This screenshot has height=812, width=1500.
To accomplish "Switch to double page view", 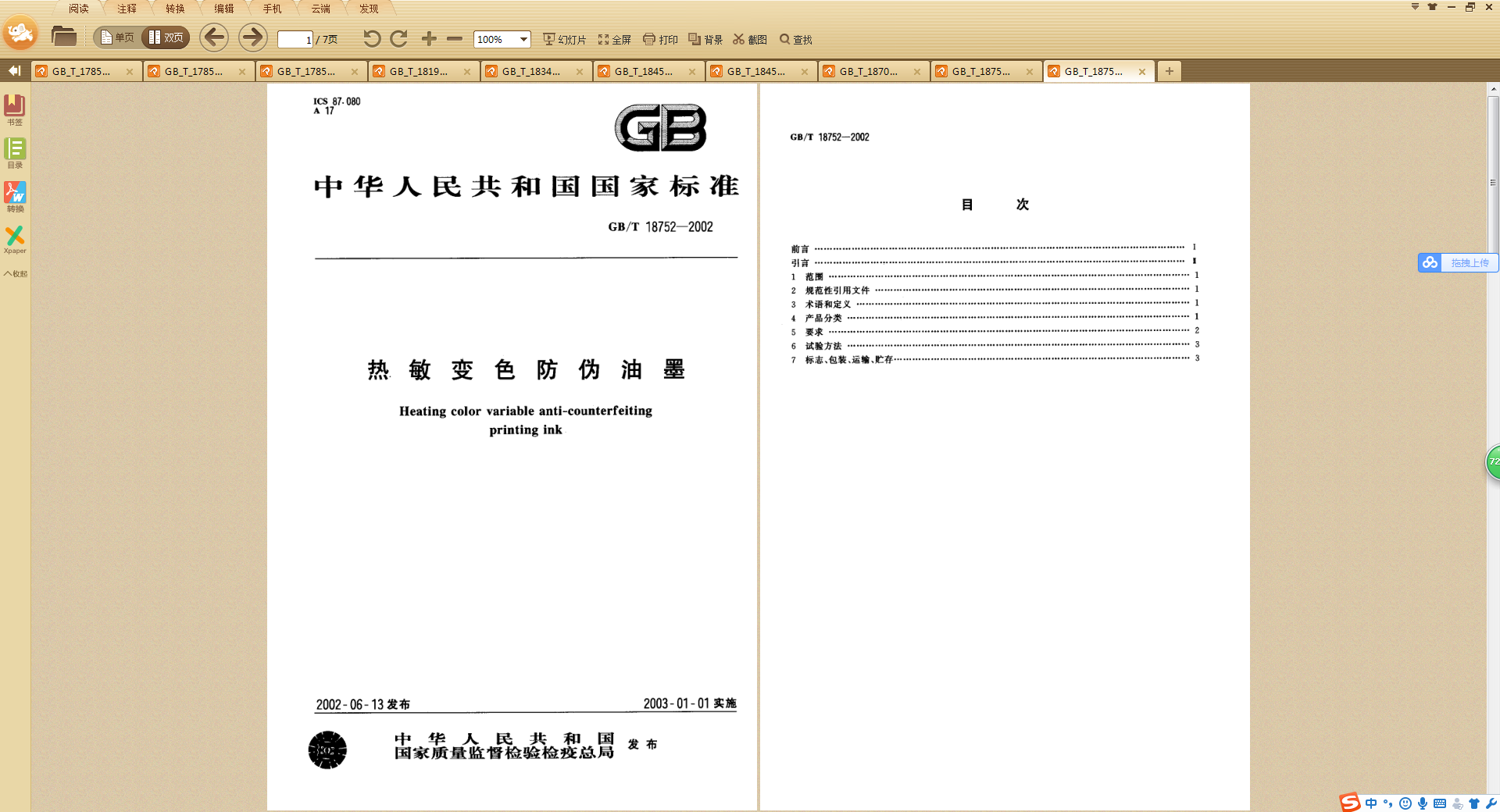I will pyautogui.click(x=166, y=37).
